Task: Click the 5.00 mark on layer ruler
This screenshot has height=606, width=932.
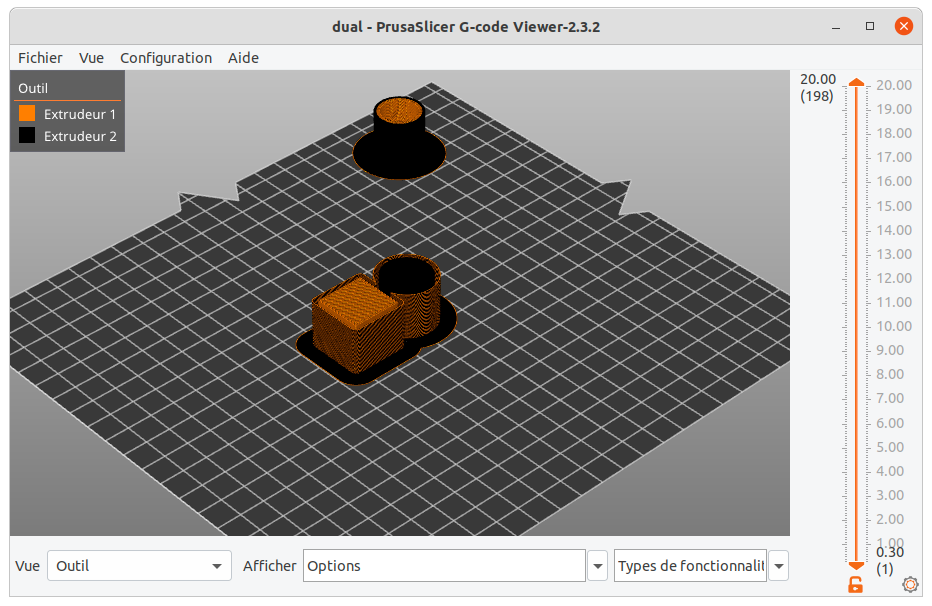Action: pyautogui.click(x=890, y=447)
